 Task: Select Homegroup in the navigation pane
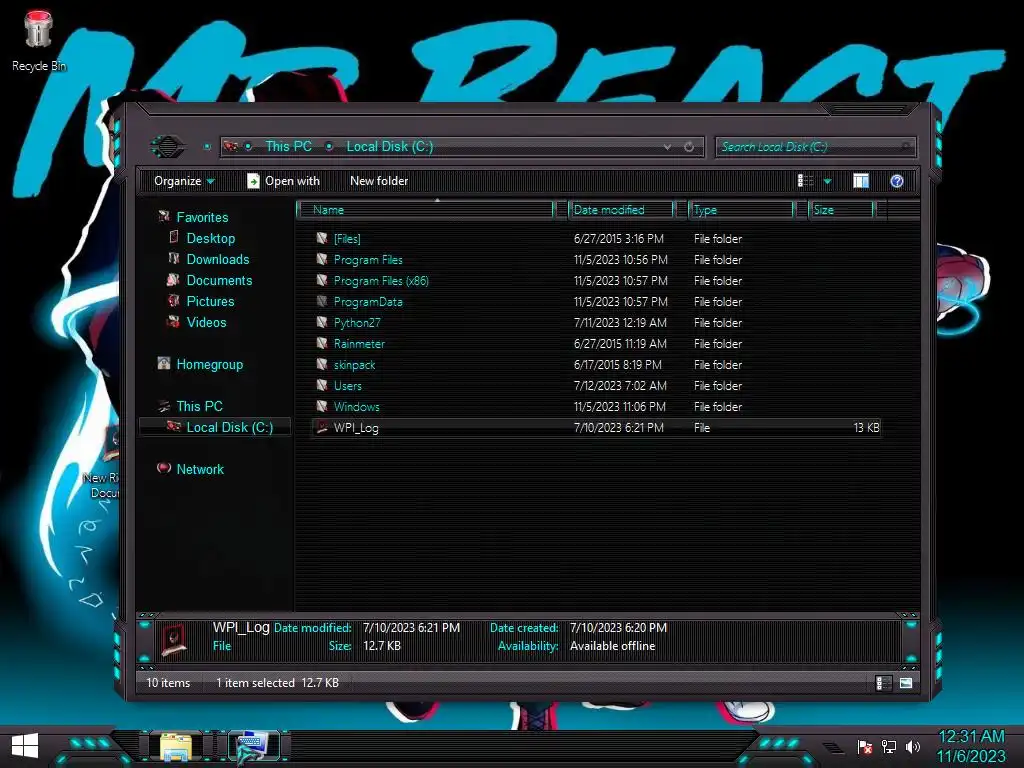point(209,364)
